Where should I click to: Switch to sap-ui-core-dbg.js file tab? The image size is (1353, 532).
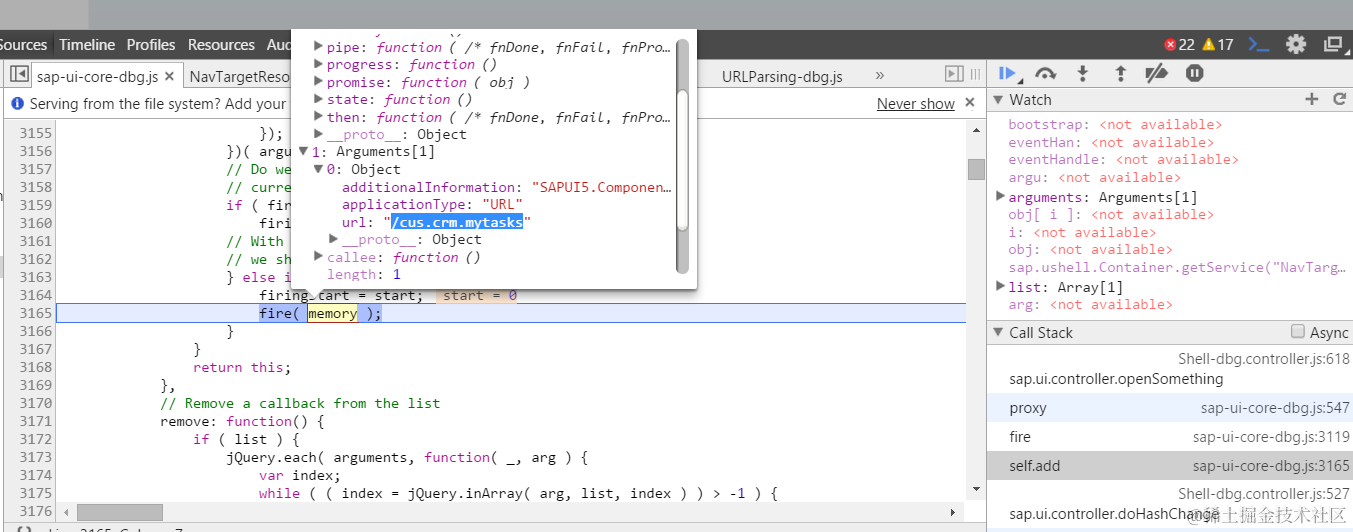click(x=97, y=76)
